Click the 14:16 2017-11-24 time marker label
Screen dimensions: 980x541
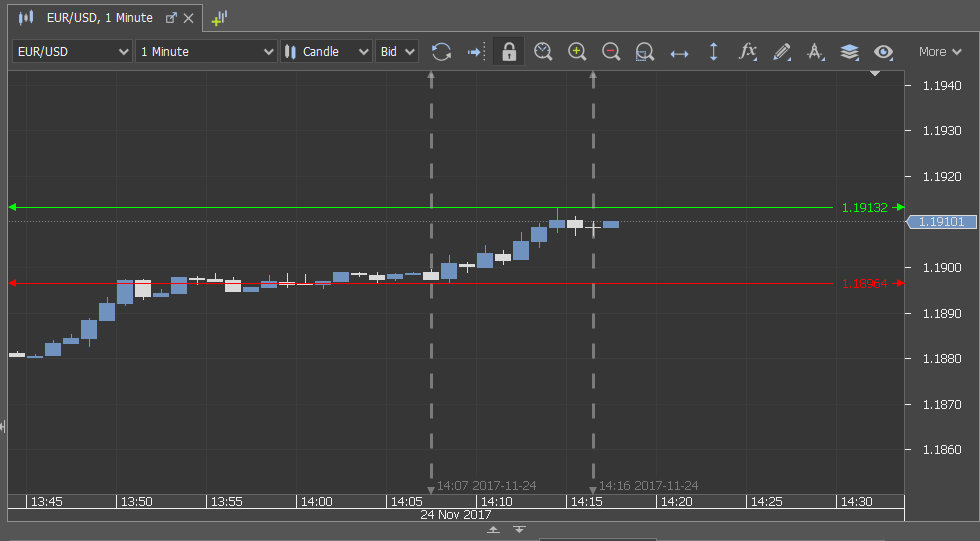coord(648,485)
